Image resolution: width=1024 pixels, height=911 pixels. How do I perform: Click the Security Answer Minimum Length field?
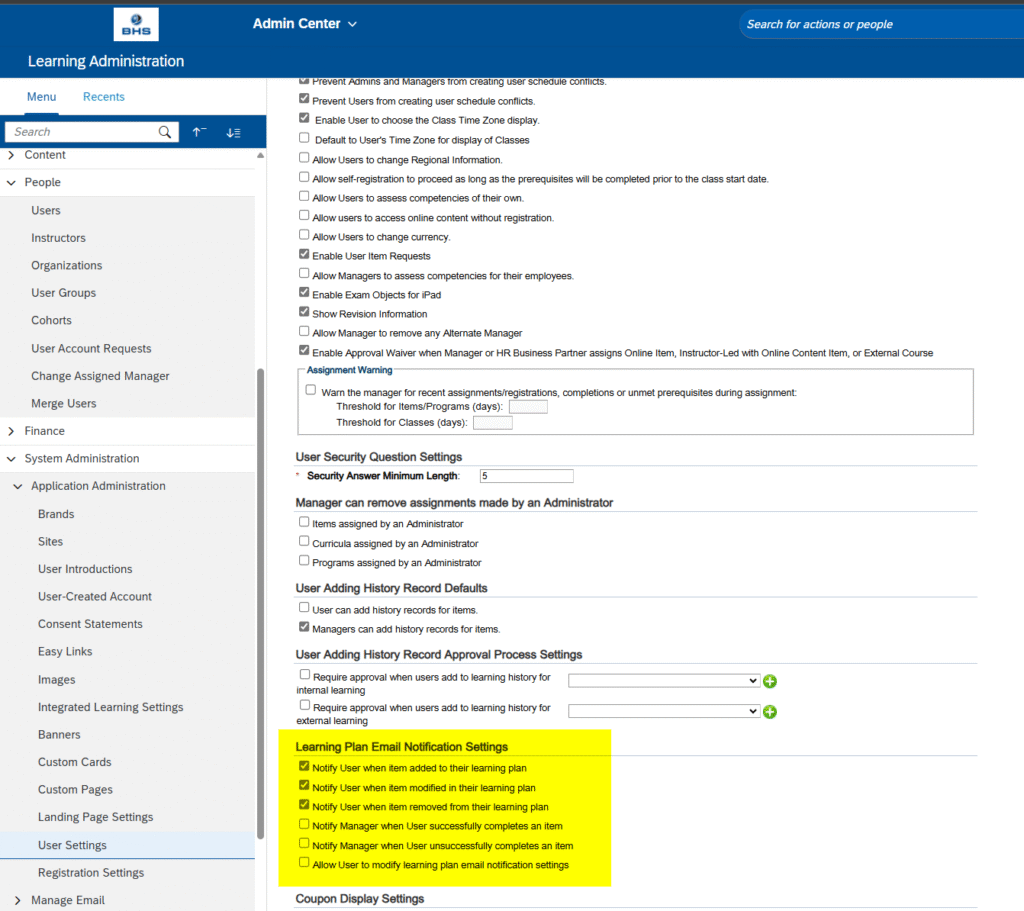click(526, 476)
